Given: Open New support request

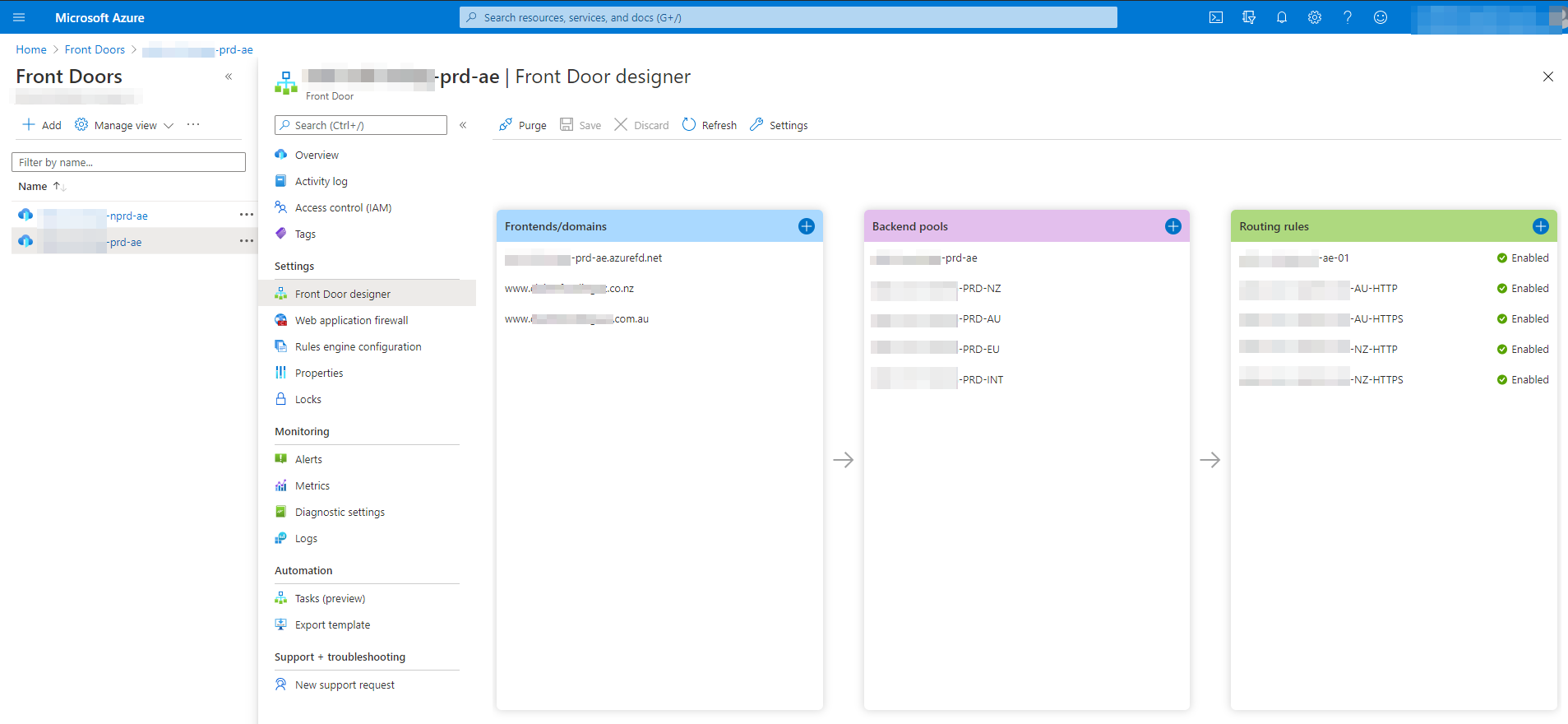Looking at the screenshot, I should (345, 685).
